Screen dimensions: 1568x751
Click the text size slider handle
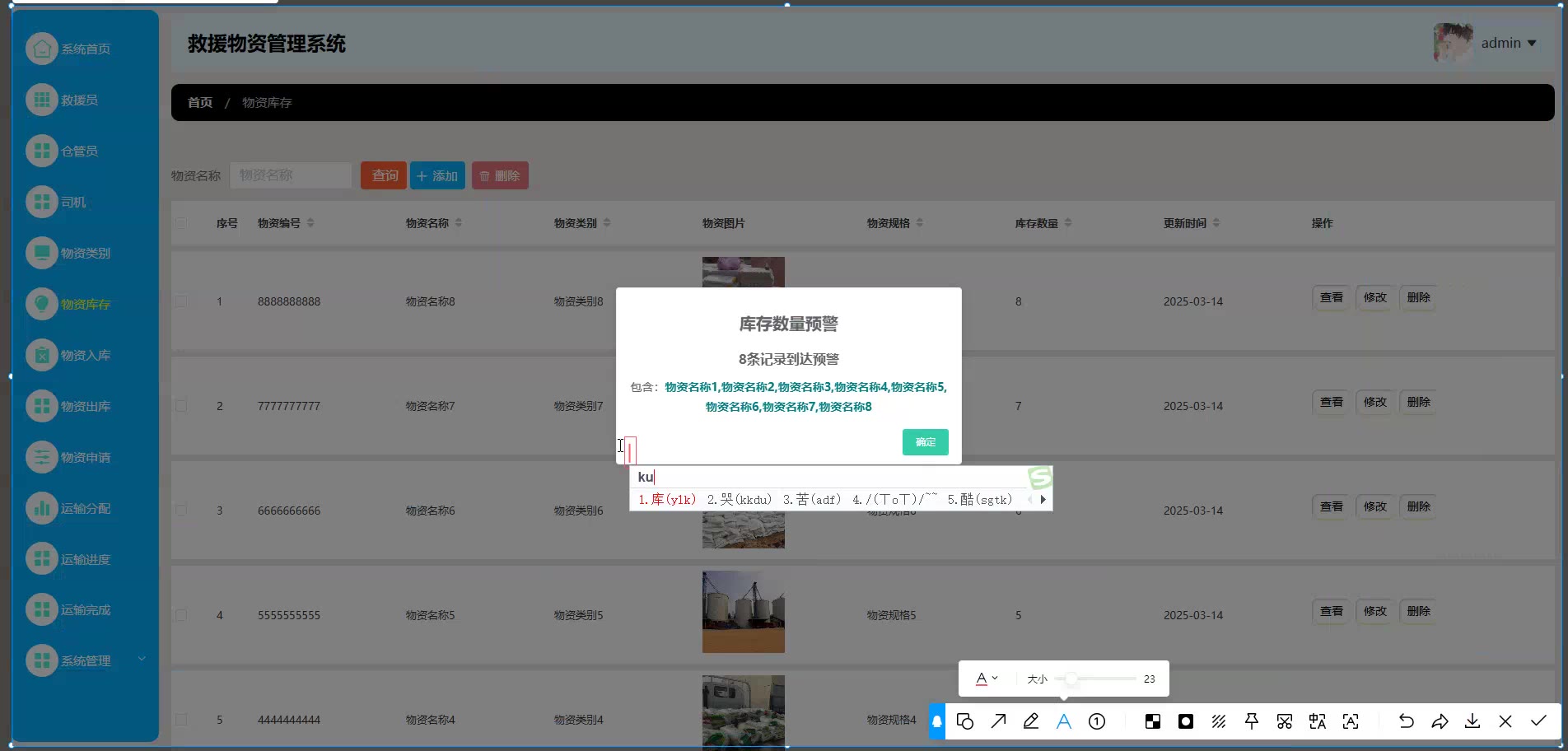[x=1071, y=679]
